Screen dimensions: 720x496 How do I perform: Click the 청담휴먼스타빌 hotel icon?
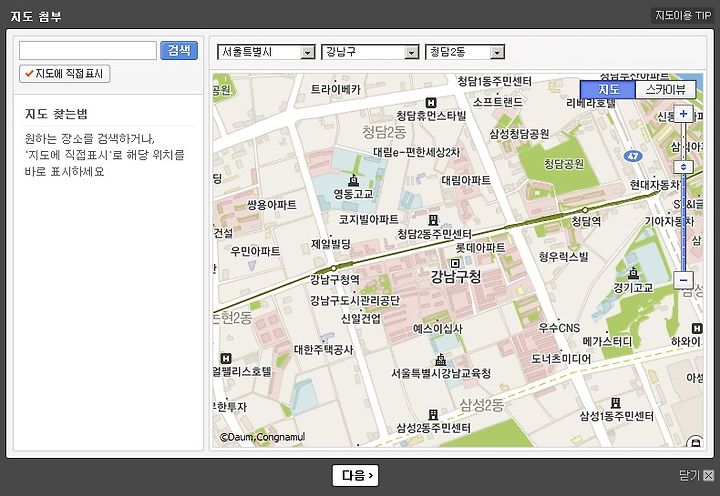430,103
